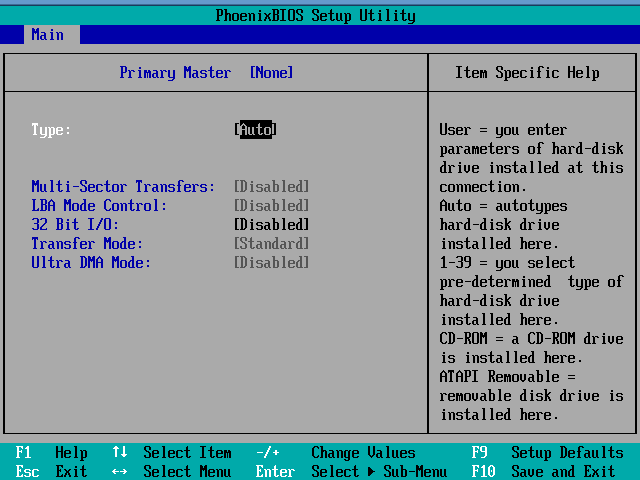Click the Sub-Menu triangle arrow icon

[x=371, y=472]
